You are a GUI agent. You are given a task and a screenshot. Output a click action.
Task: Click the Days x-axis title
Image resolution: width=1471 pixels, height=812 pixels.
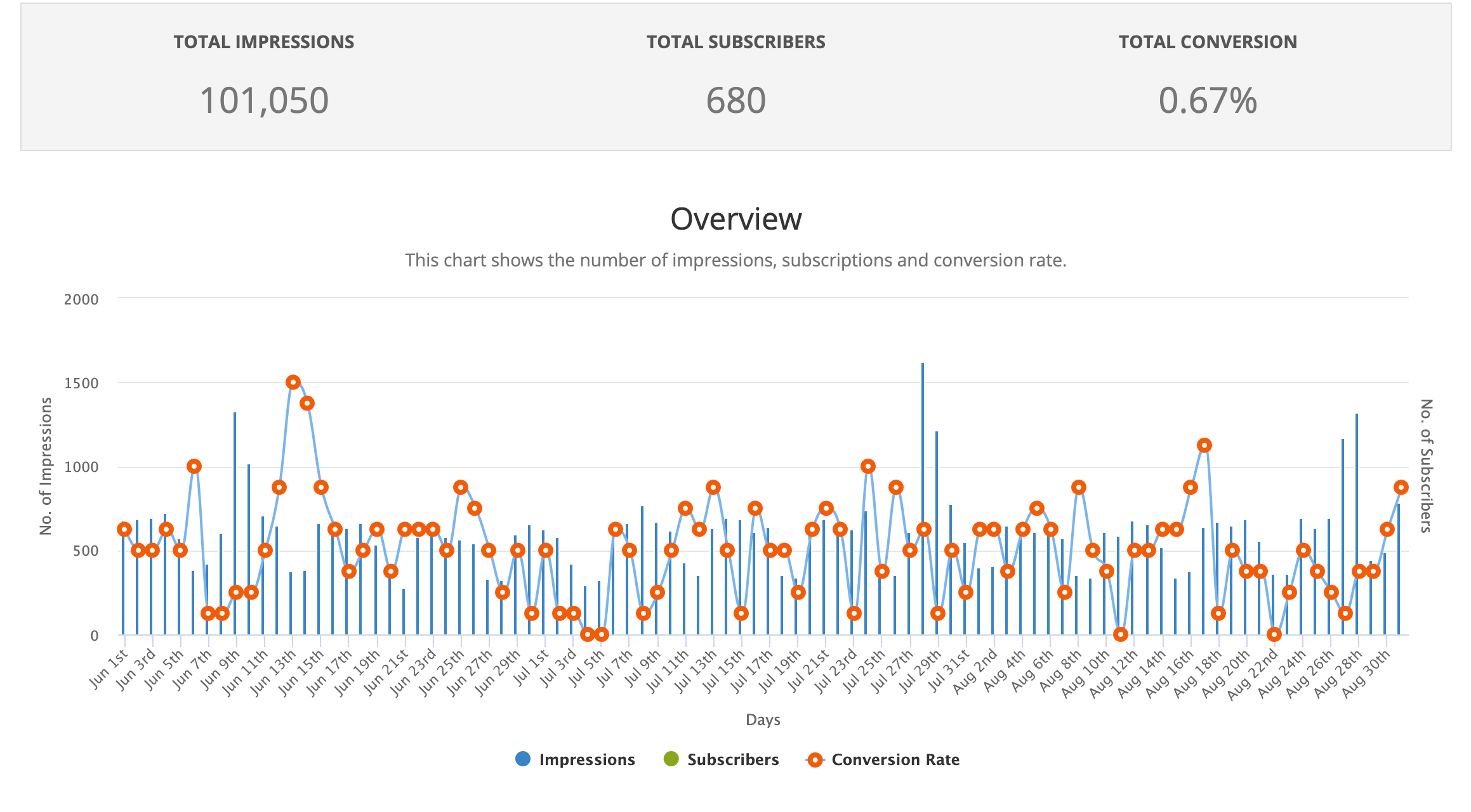pyautogui.click(x=762, y=719)
